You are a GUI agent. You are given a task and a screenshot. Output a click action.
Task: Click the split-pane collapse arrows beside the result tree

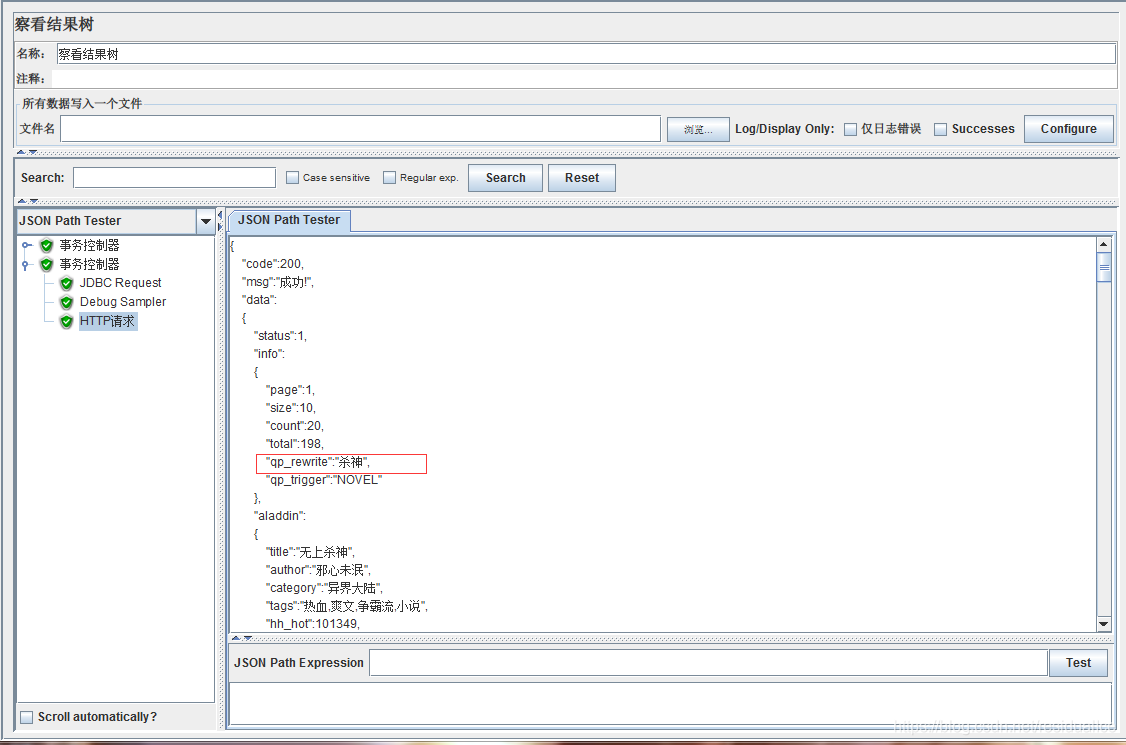[220, 221]
